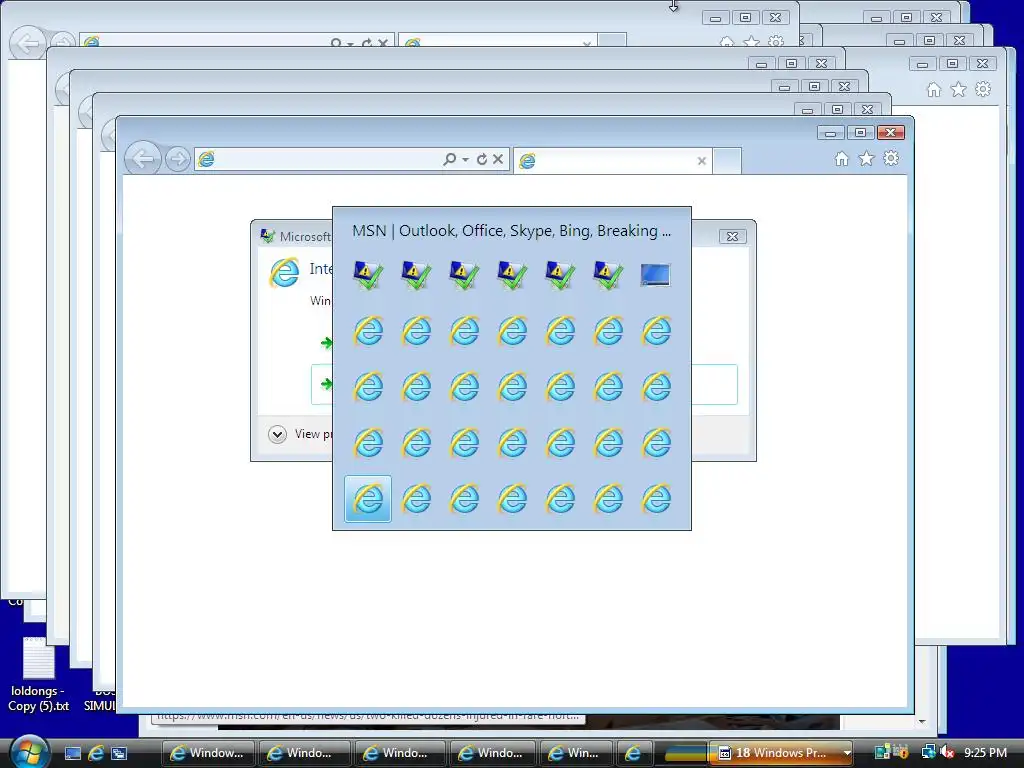Viewport: 1024px width, 768px height.
Task: Stop loading in the front window's address bar
Action: [x=498, y=159]
